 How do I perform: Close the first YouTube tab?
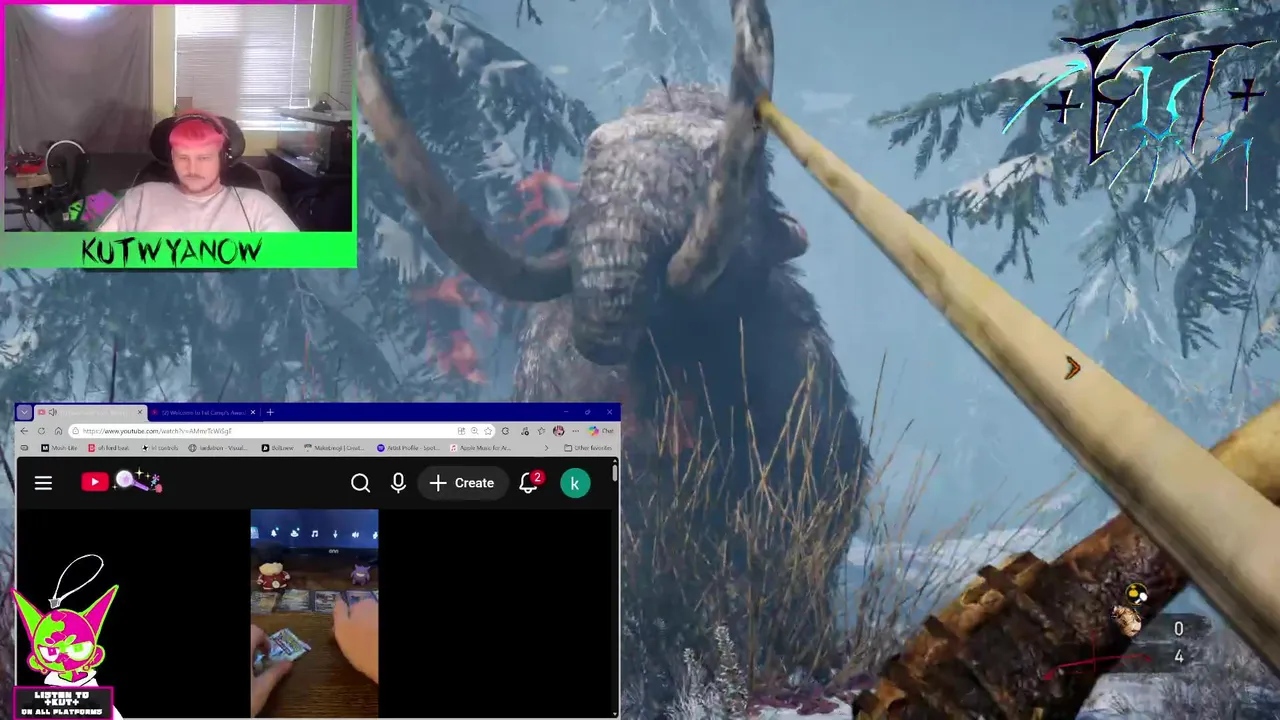[140, 412]
